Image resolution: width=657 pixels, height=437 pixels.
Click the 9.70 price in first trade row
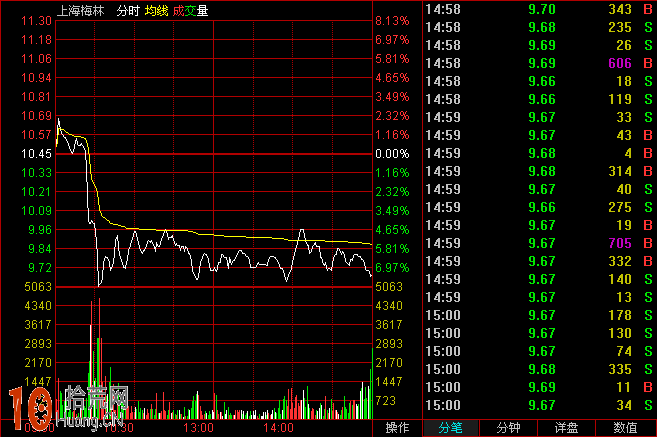point(542,9)
